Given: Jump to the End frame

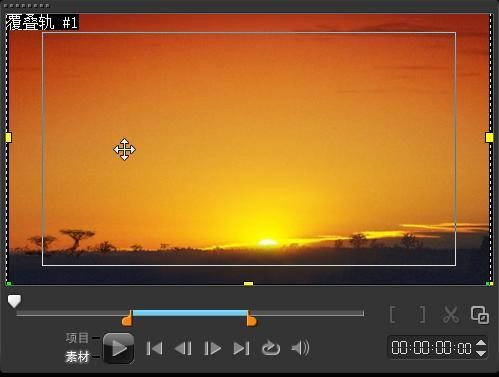Looking at the screenshot, I should (241, 349).
